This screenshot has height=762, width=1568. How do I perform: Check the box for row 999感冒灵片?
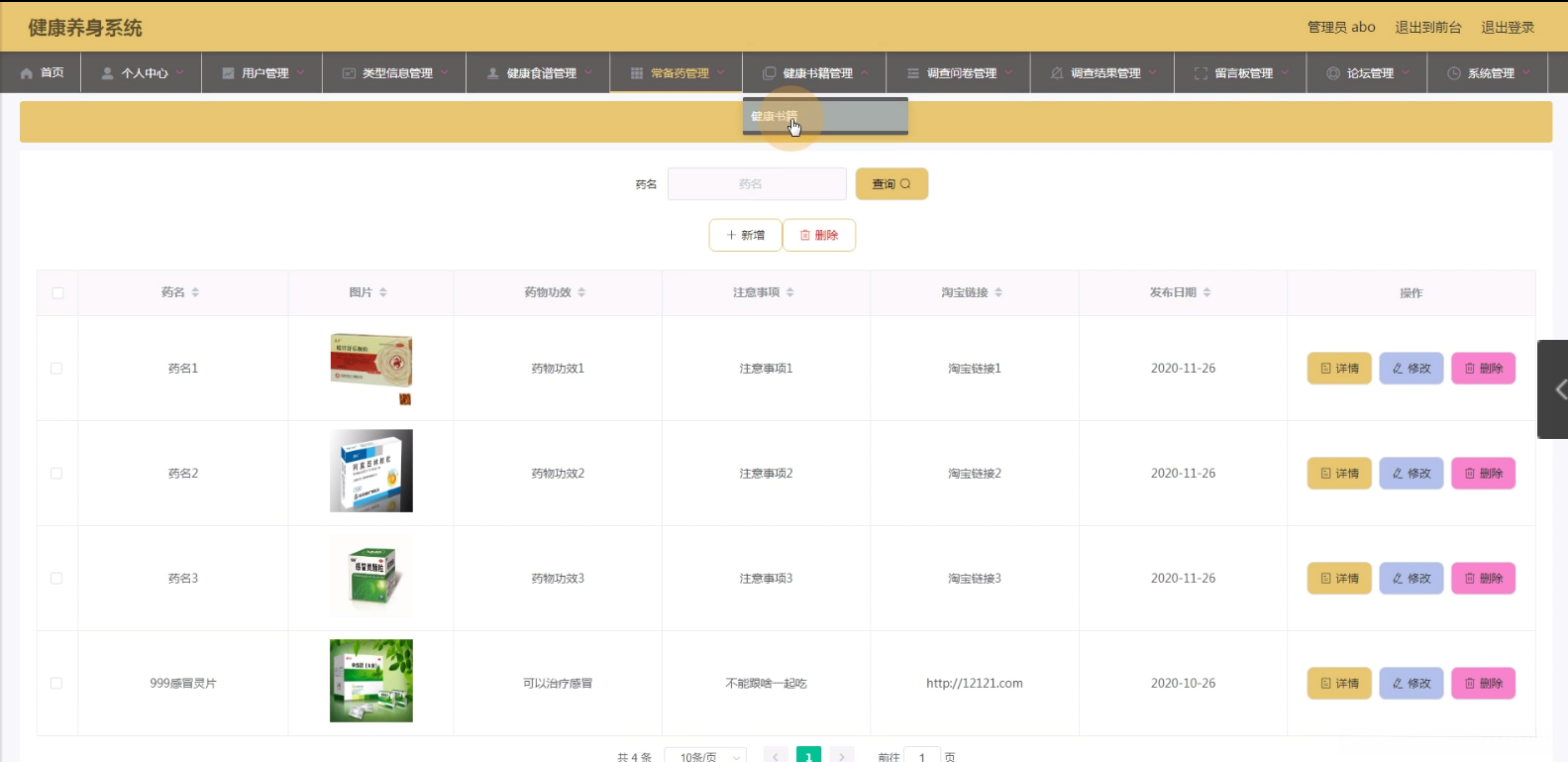(x=56, y=684)
